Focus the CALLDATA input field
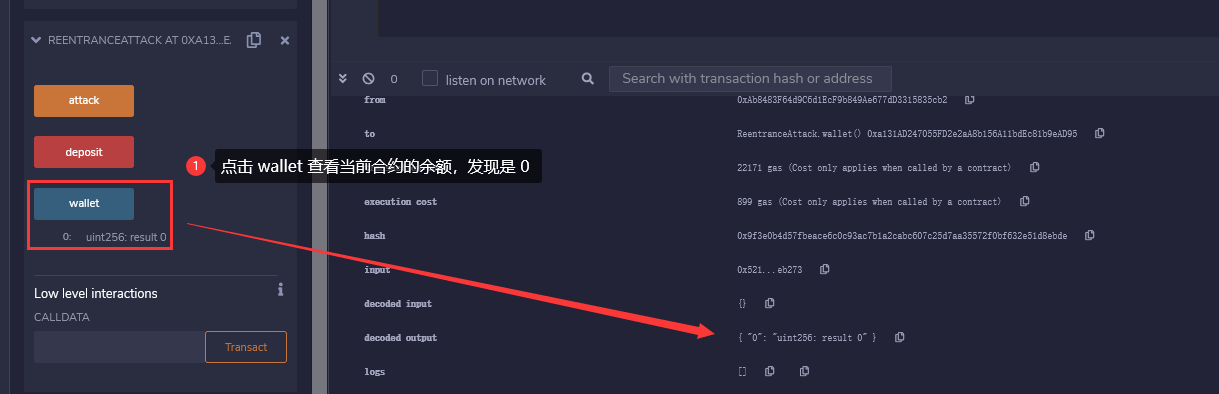The image size is (1219, 394). (x=119, y=347)
